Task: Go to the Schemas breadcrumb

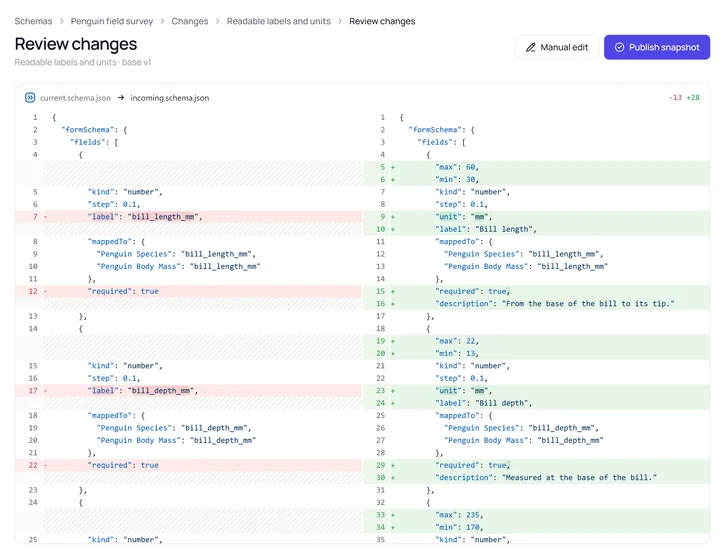Action: click(x=33, y=21)
